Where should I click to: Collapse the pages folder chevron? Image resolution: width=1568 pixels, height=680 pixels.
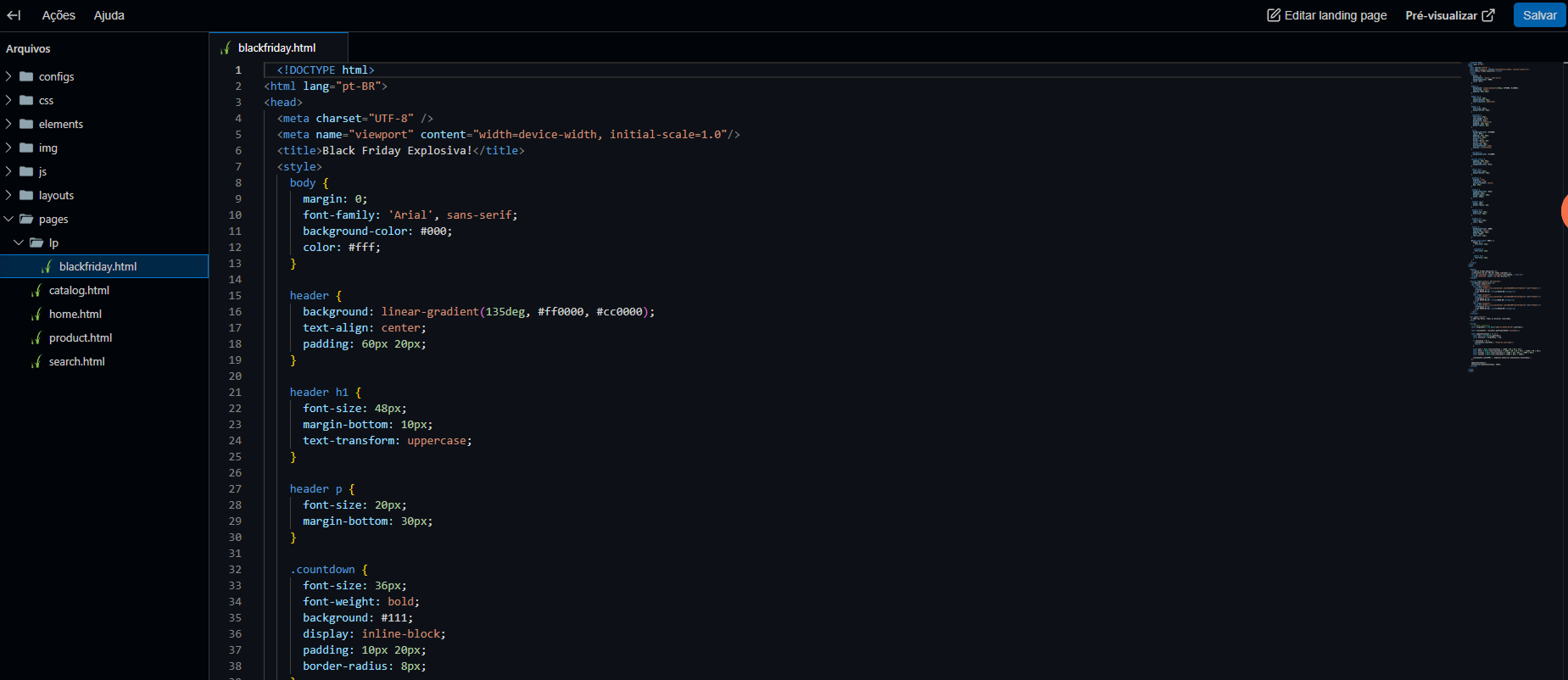8,219
